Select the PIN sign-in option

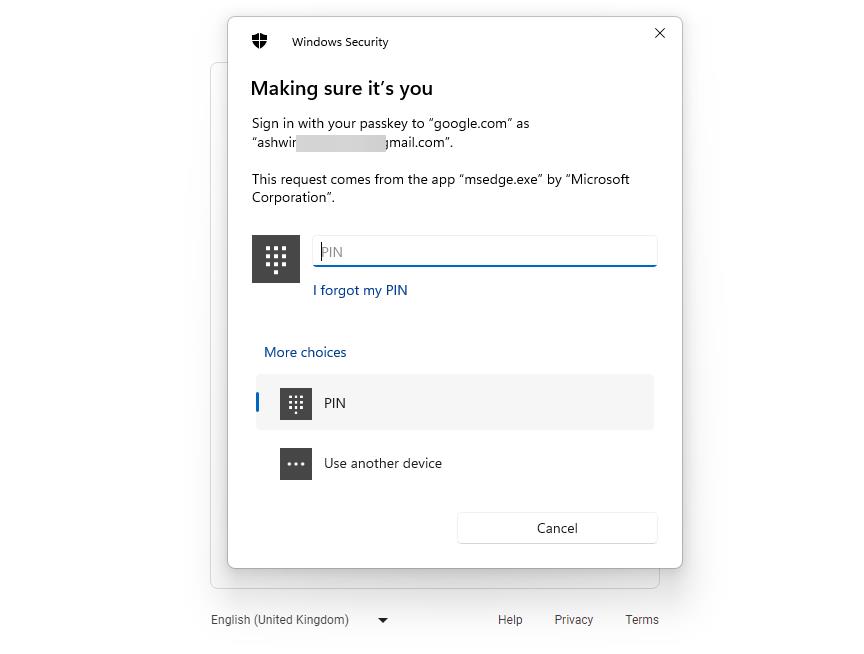click(455, 403)
